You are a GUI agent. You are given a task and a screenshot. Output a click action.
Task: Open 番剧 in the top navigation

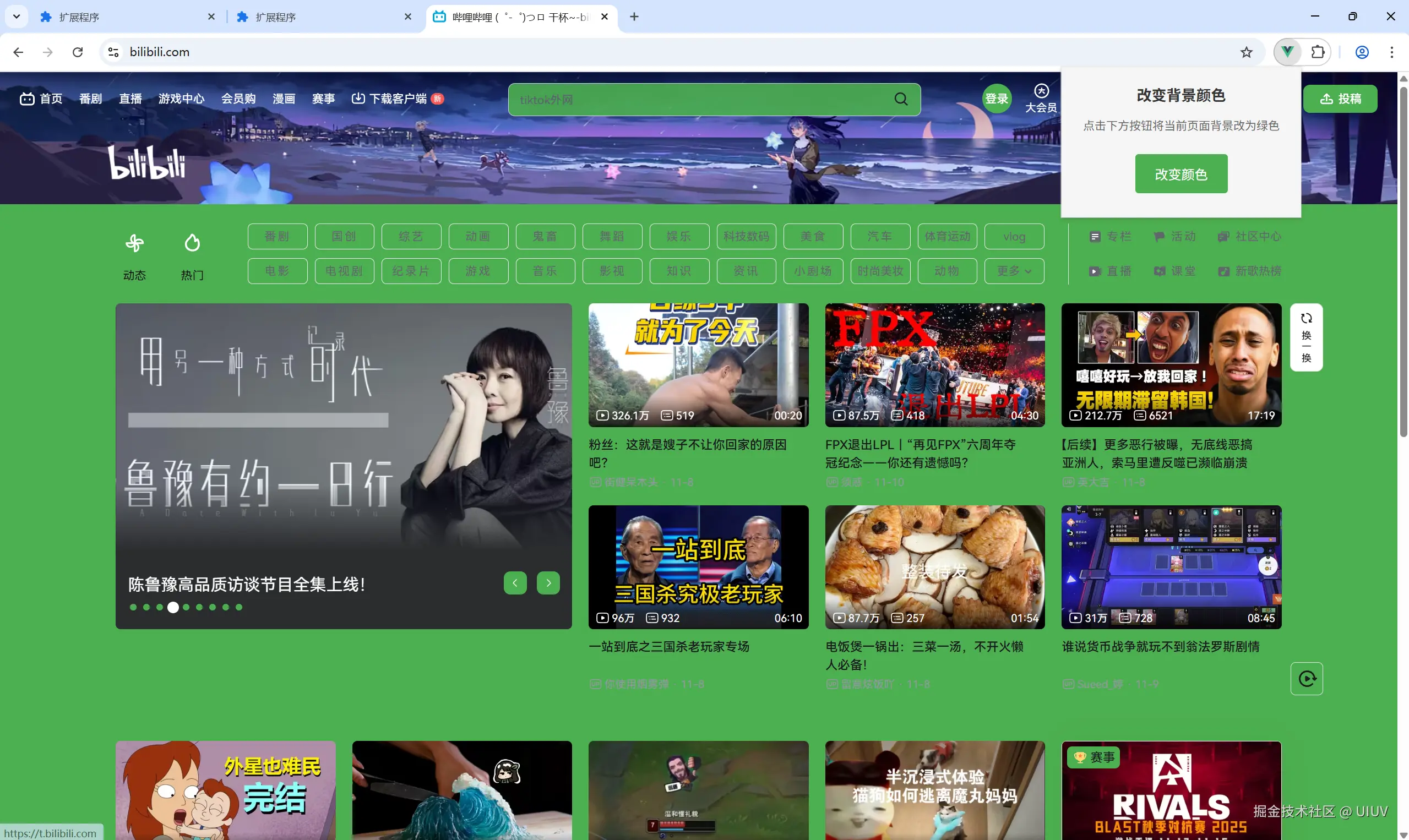click(x=90, y=99)
